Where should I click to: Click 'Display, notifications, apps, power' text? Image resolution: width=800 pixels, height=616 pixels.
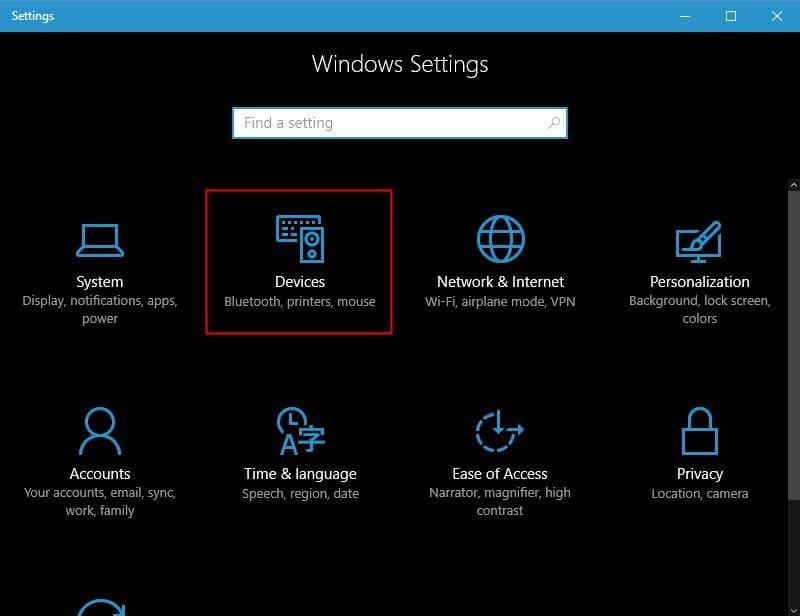click(99, 309)
